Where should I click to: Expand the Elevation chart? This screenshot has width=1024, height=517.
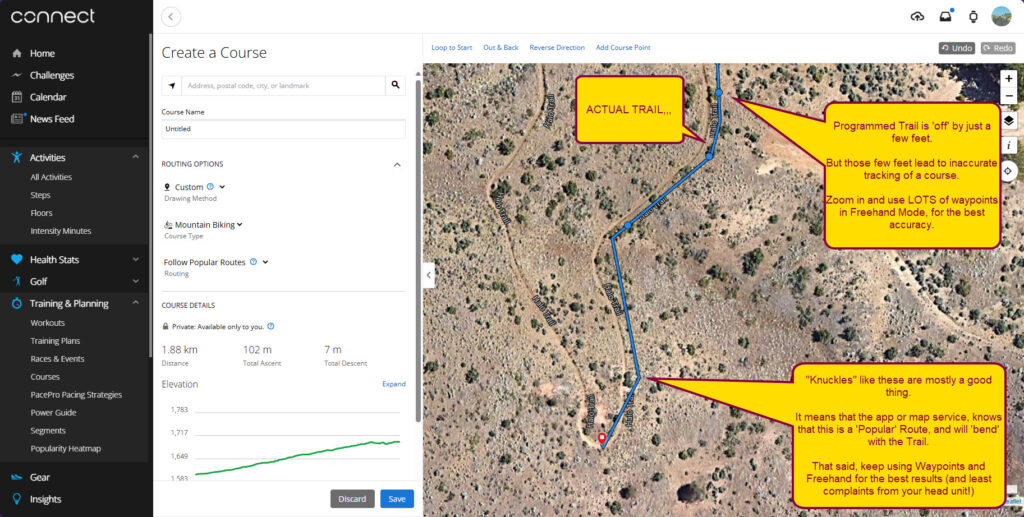click(394, 384)
